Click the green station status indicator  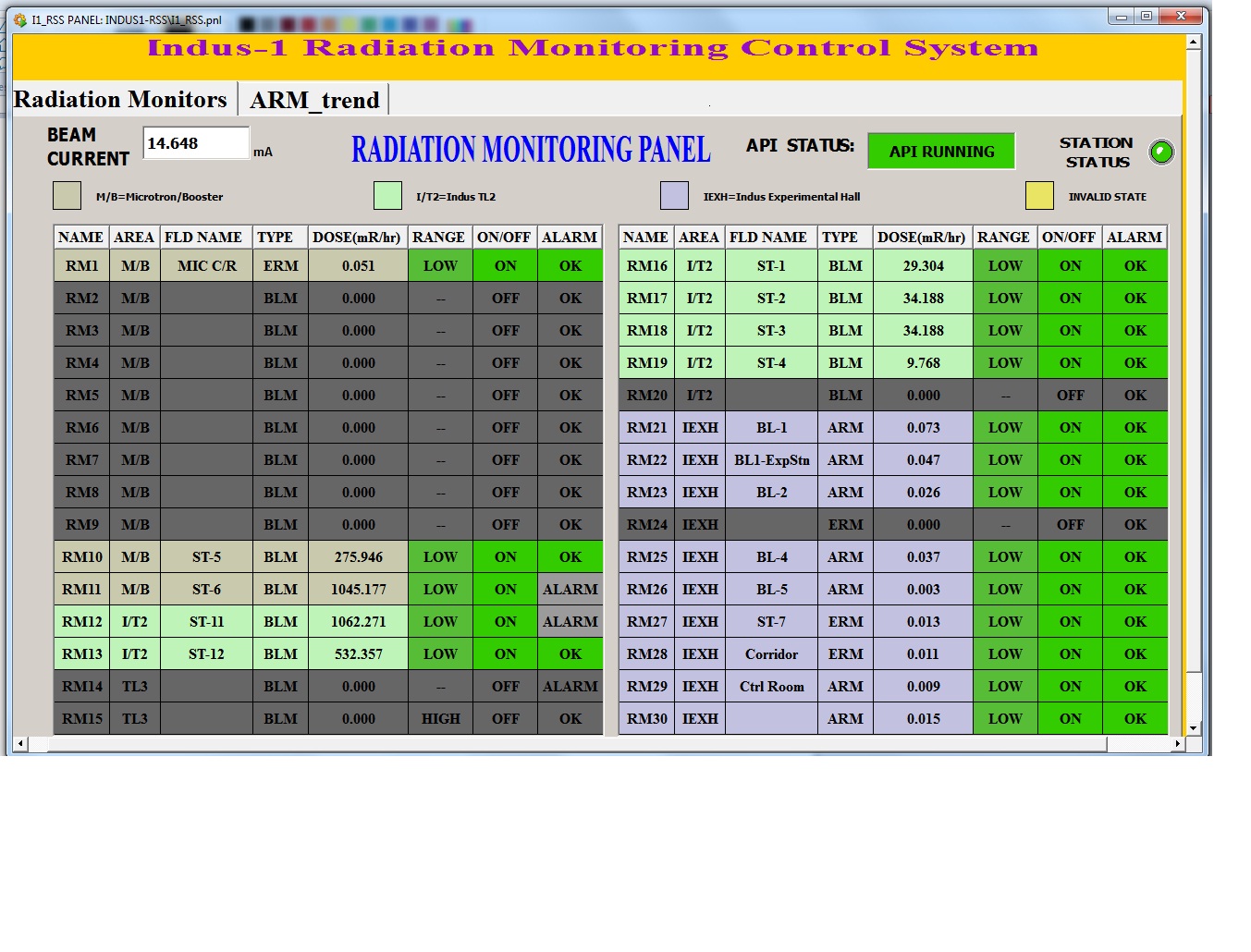click(x=1161, y=152)
